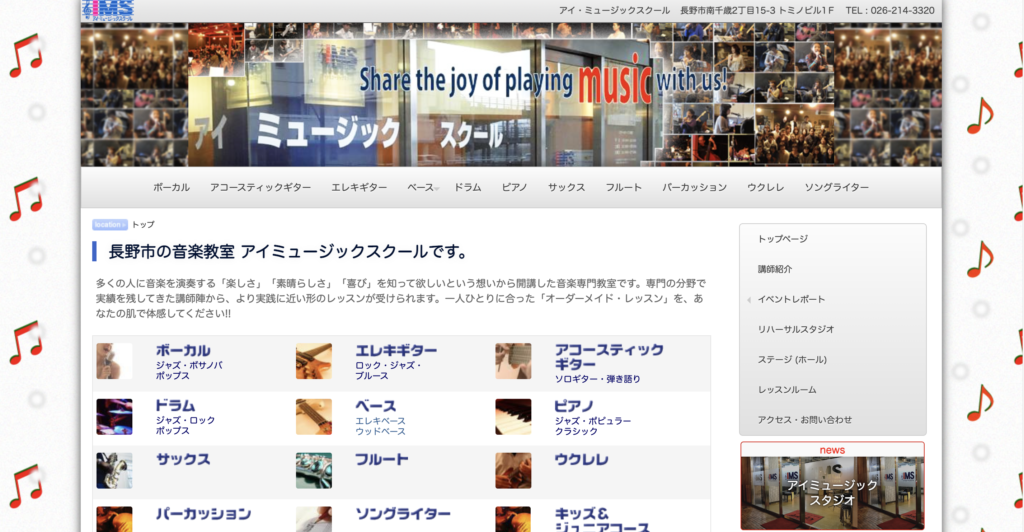This screenshot has width=1024, height=532.
Task: Click the ピアノ keyboard thumbnail
Action: (513, 416)
